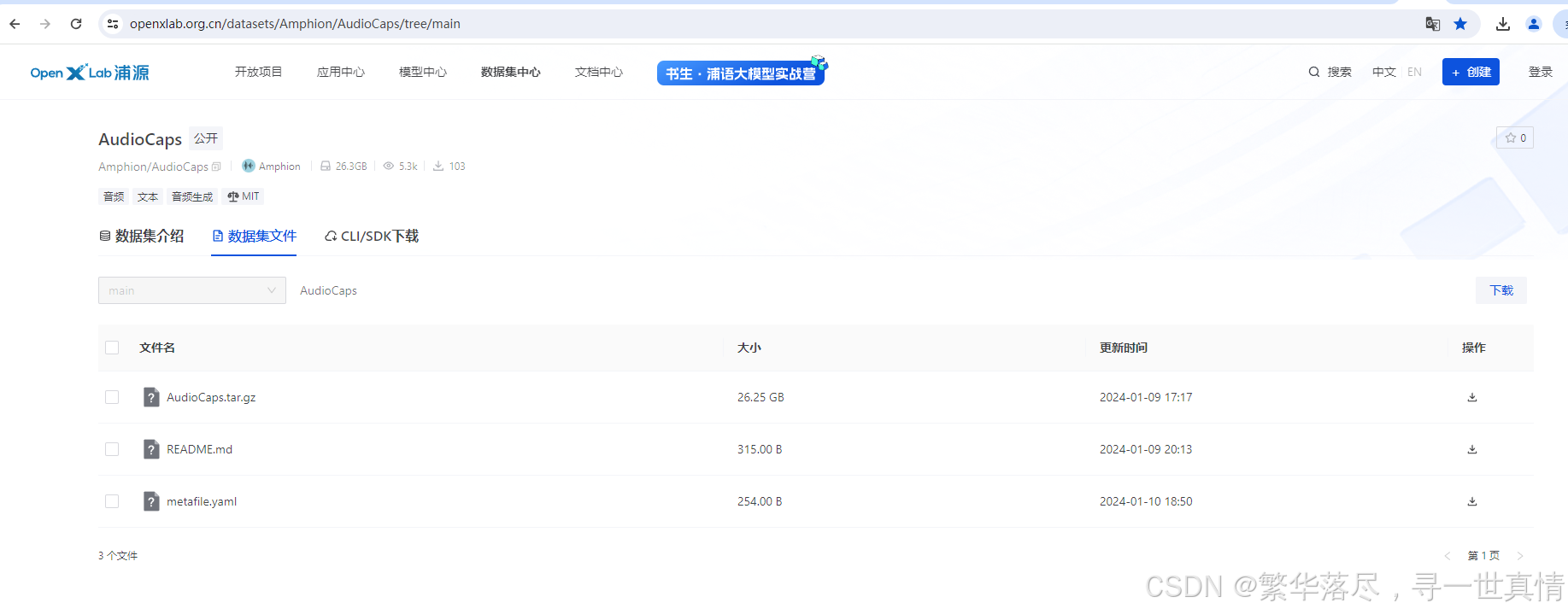Screen dimensions: 1568x614
Task: Open 数据集中心 menu
Action: click(x=510, y=72)
